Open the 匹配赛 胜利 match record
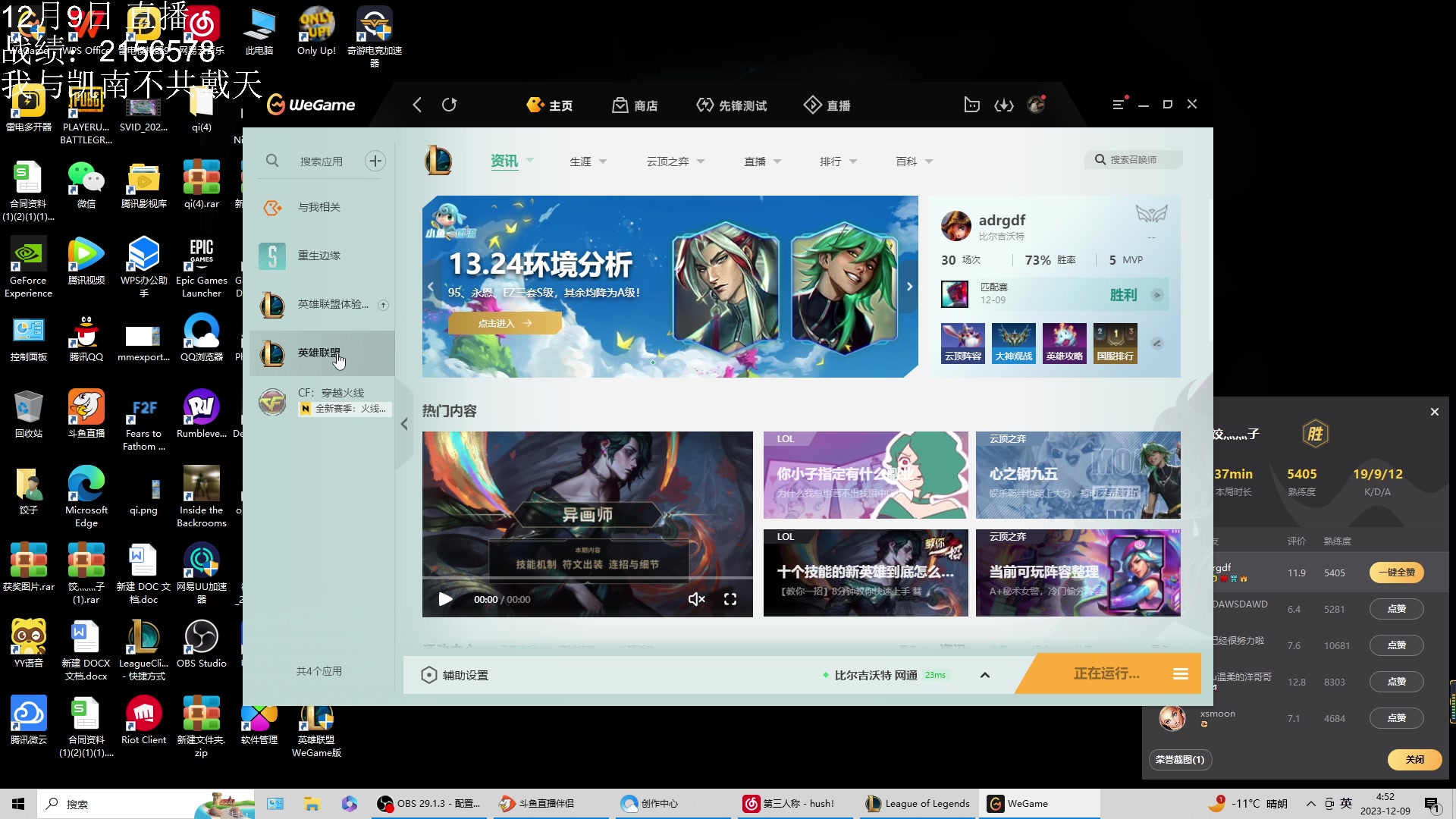 1054,294
